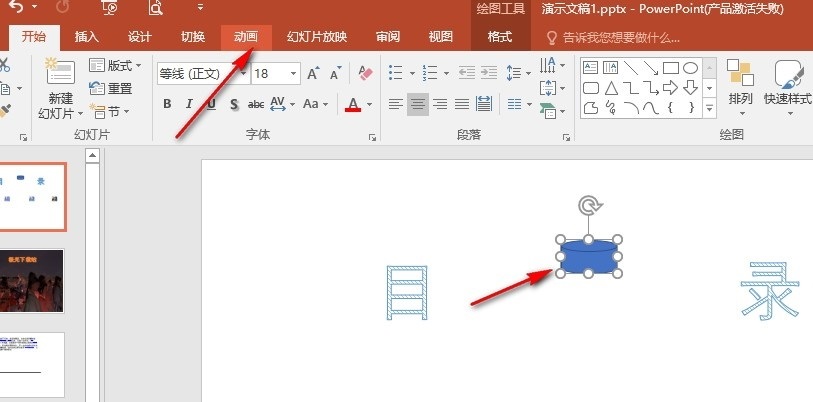Select the text box shape in the shapes gallery

coord(590,68)
